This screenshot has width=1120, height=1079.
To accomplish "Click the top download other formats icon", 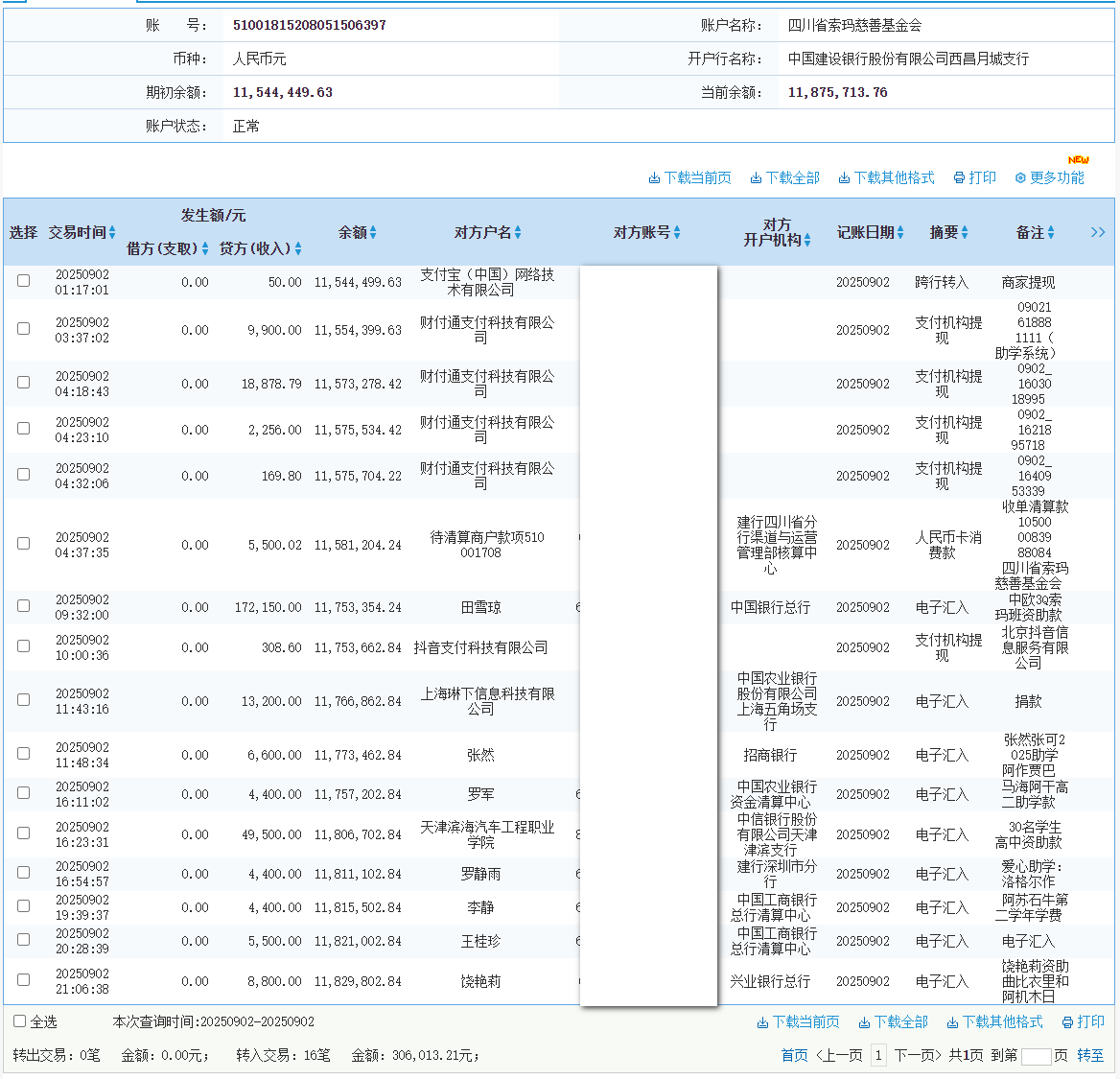I will point(844,178).
